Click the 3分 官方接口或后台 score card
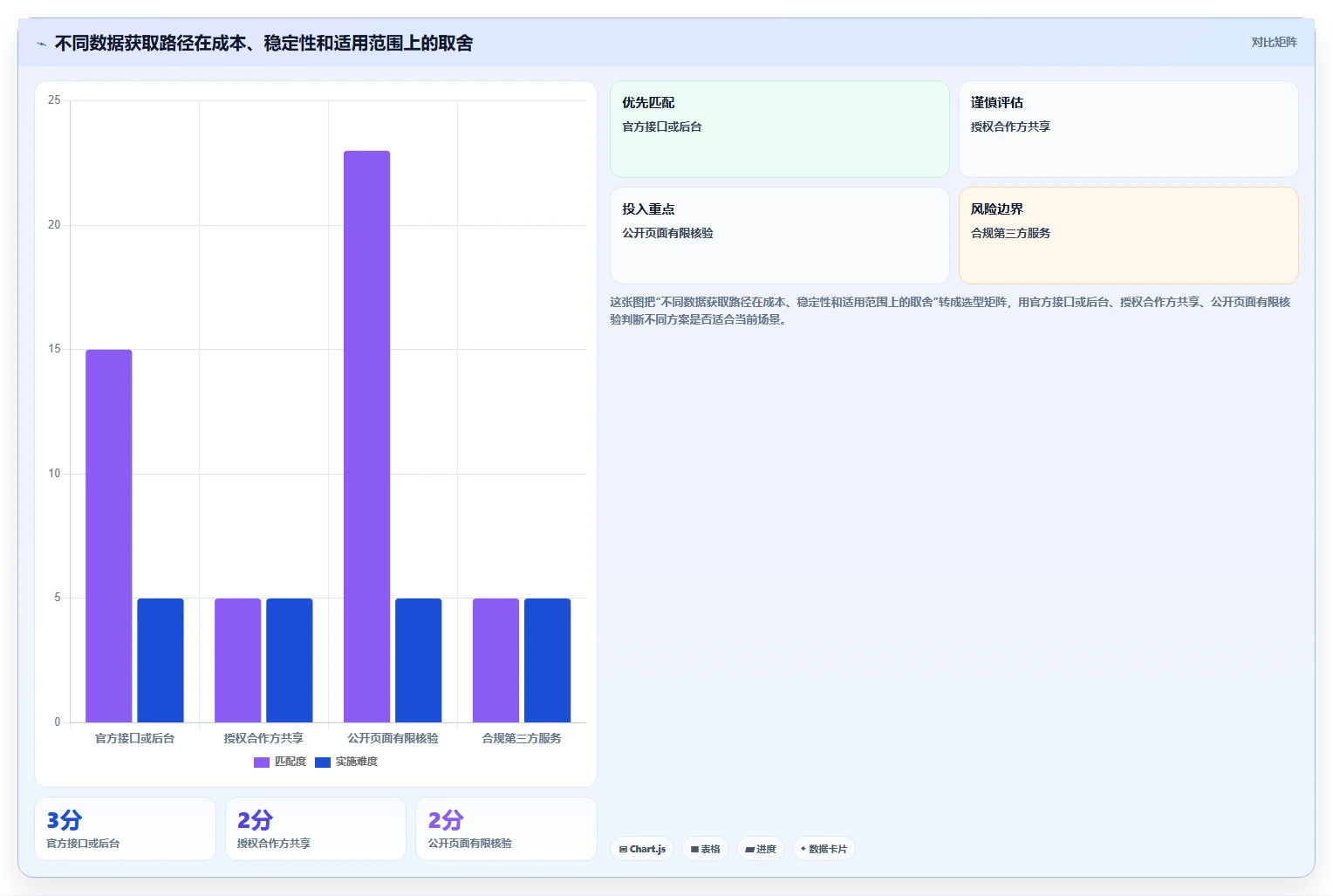 click(x=125, y=829)
